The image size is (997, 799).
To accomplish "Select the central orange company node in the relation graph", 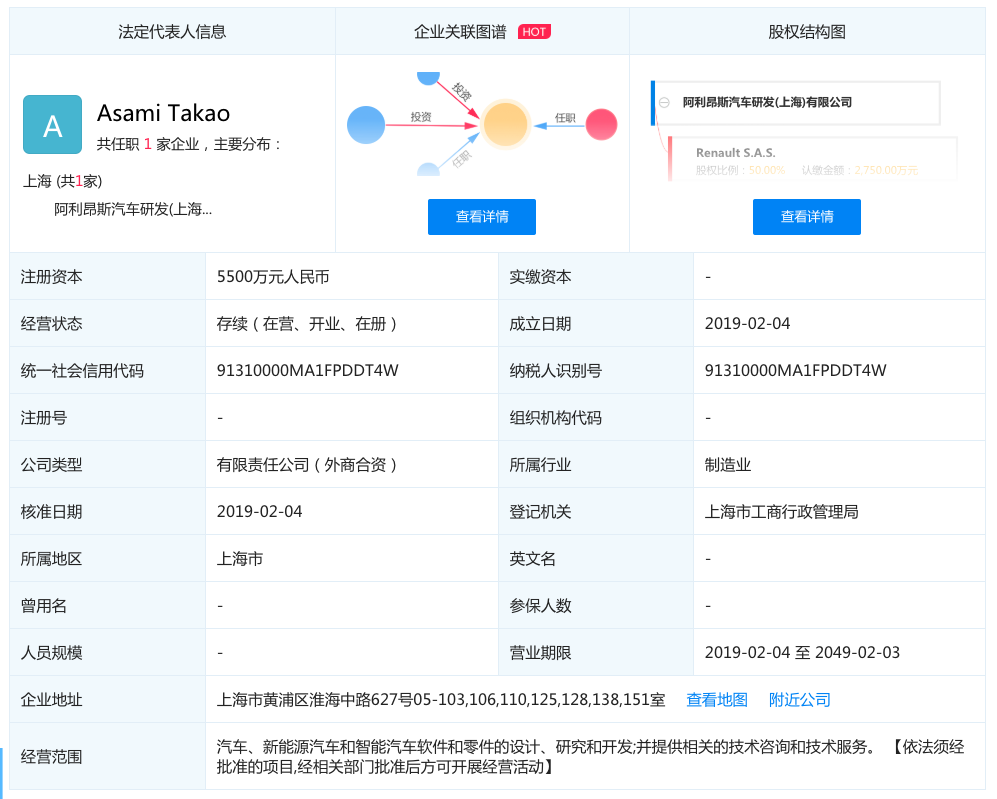I will click(x=505, y=125).
